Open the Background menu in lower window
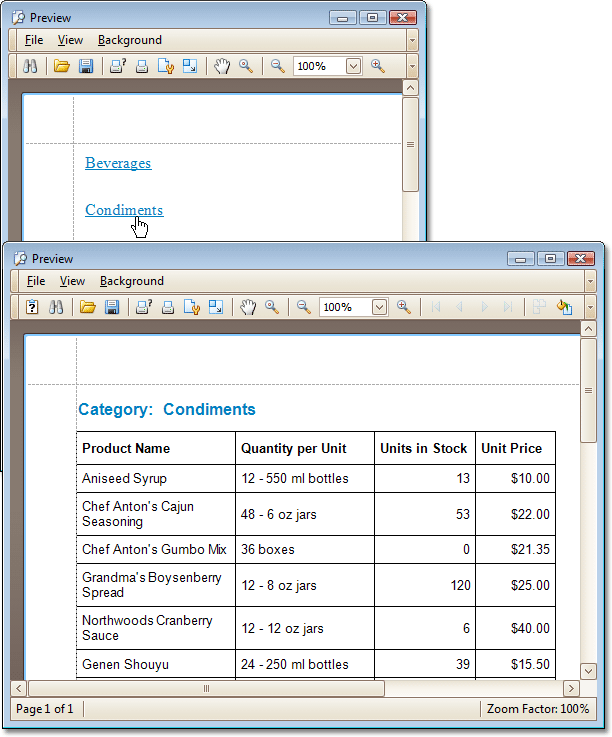612x737 pixels. [132, 281]
